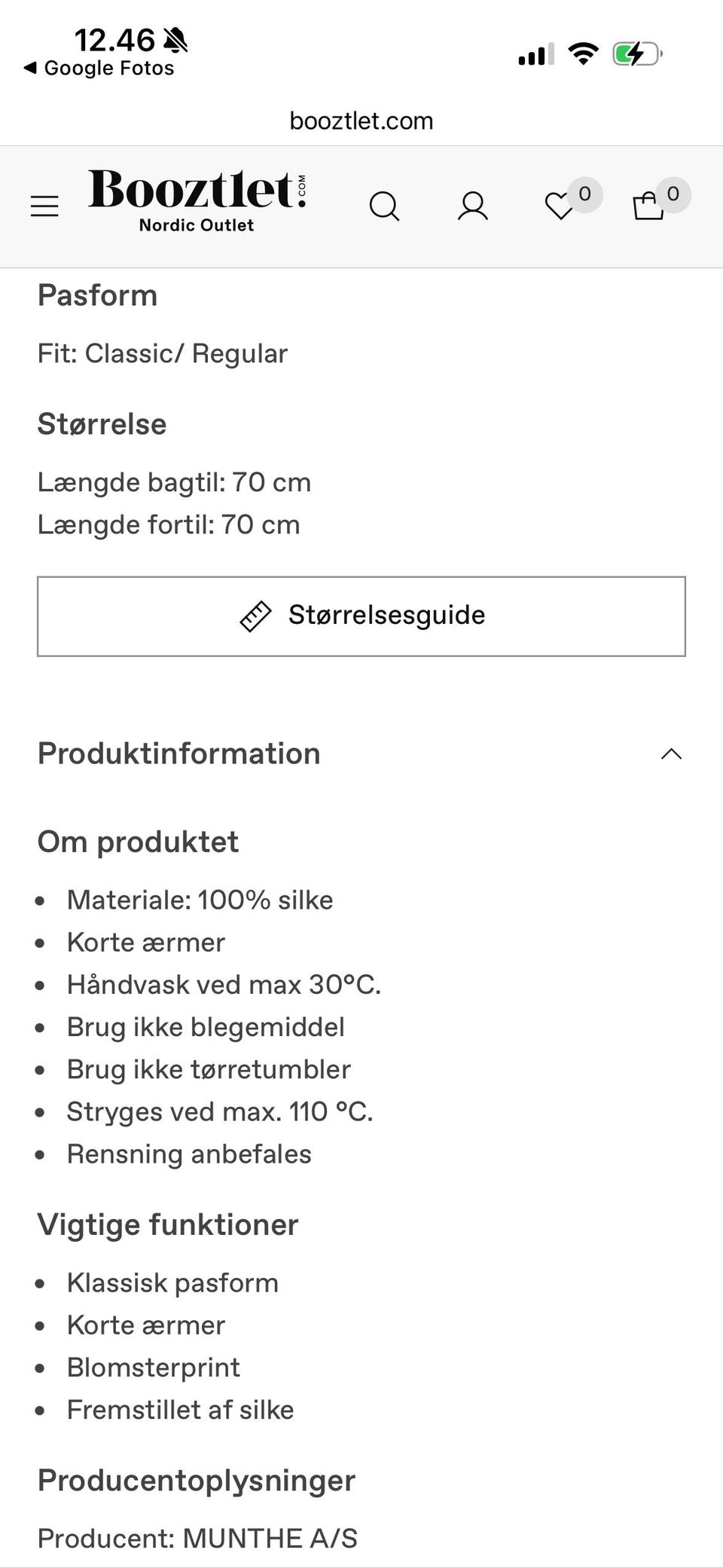Tap the 12.46 clock in status bar
Image resolution: width=723 pixels, height=1568 pixels.
[114, 39]
